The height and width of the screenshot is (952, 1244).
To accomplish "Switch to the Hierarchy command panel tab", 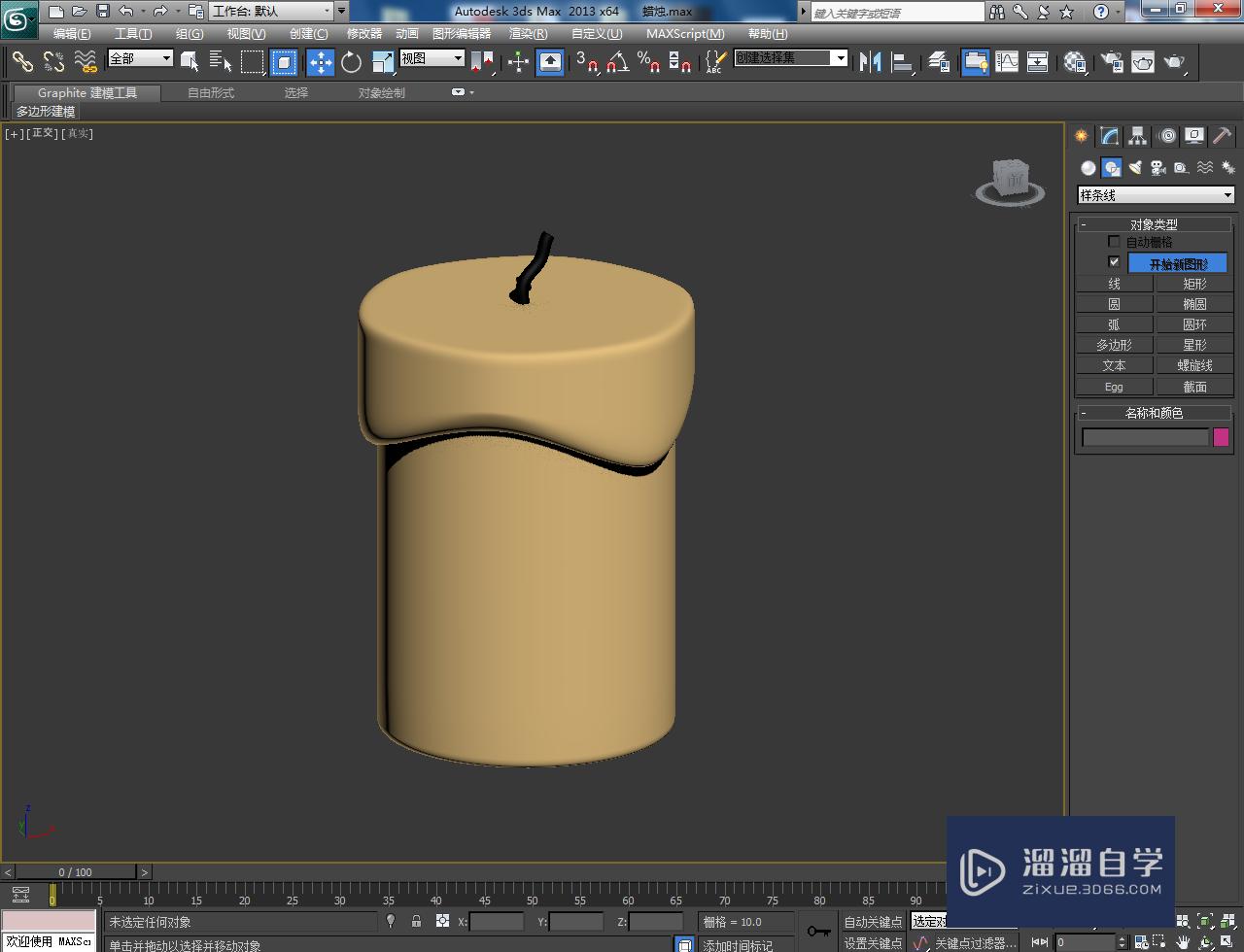I will point(1137,136).
